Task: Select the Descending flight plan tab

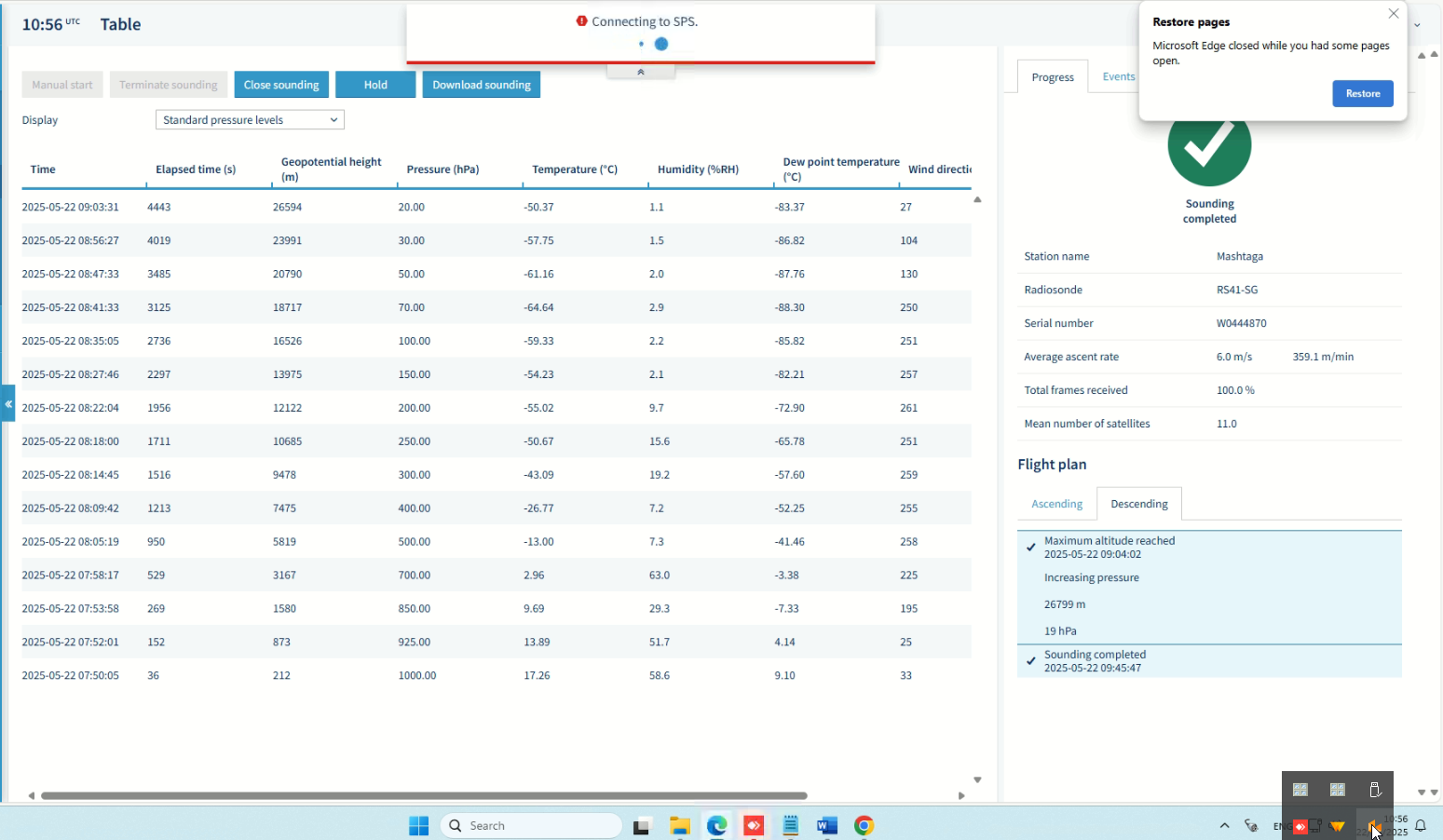Action: coord(1139,504)
